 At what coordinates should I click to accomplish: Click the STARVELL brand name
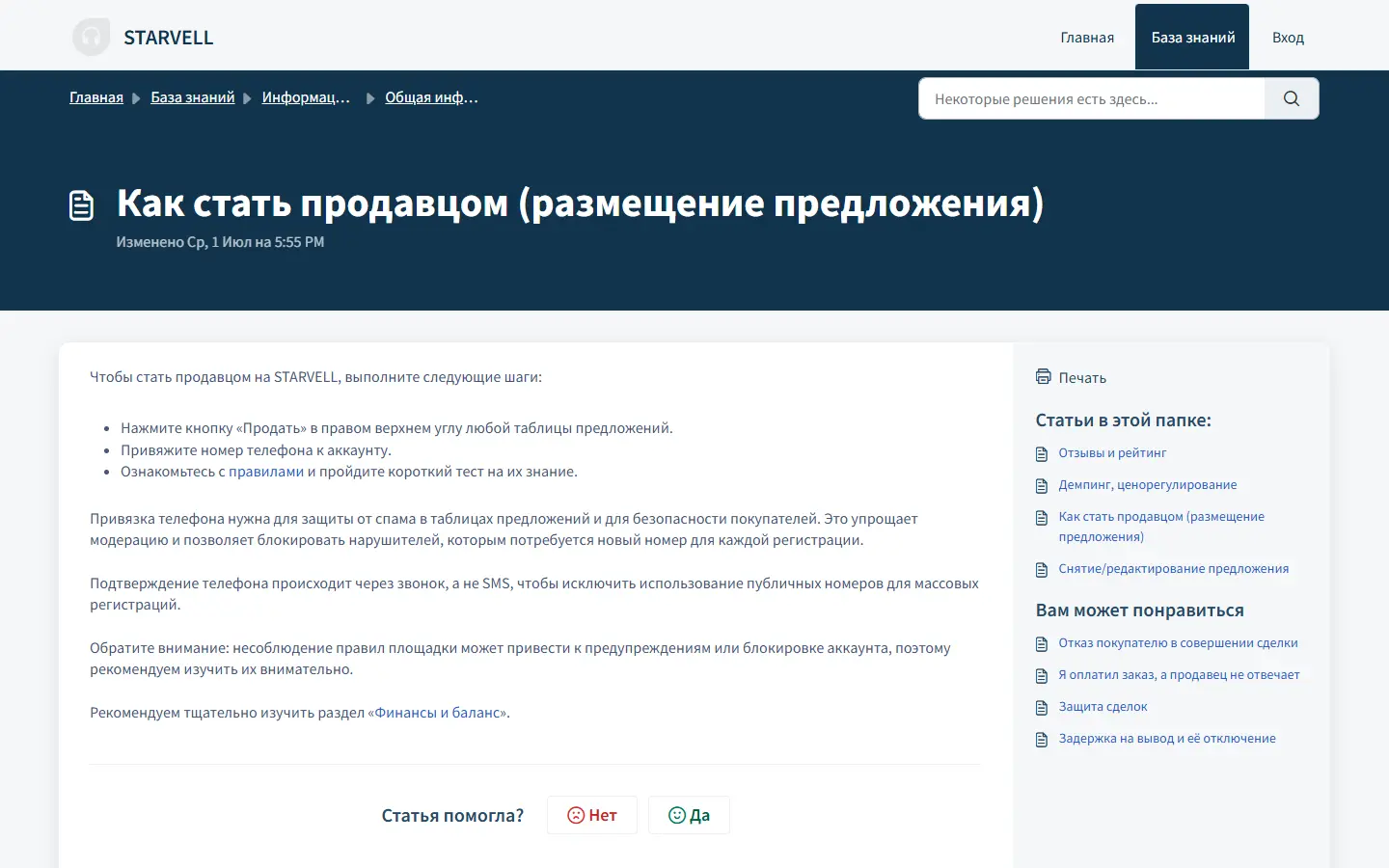click(169, 38)
